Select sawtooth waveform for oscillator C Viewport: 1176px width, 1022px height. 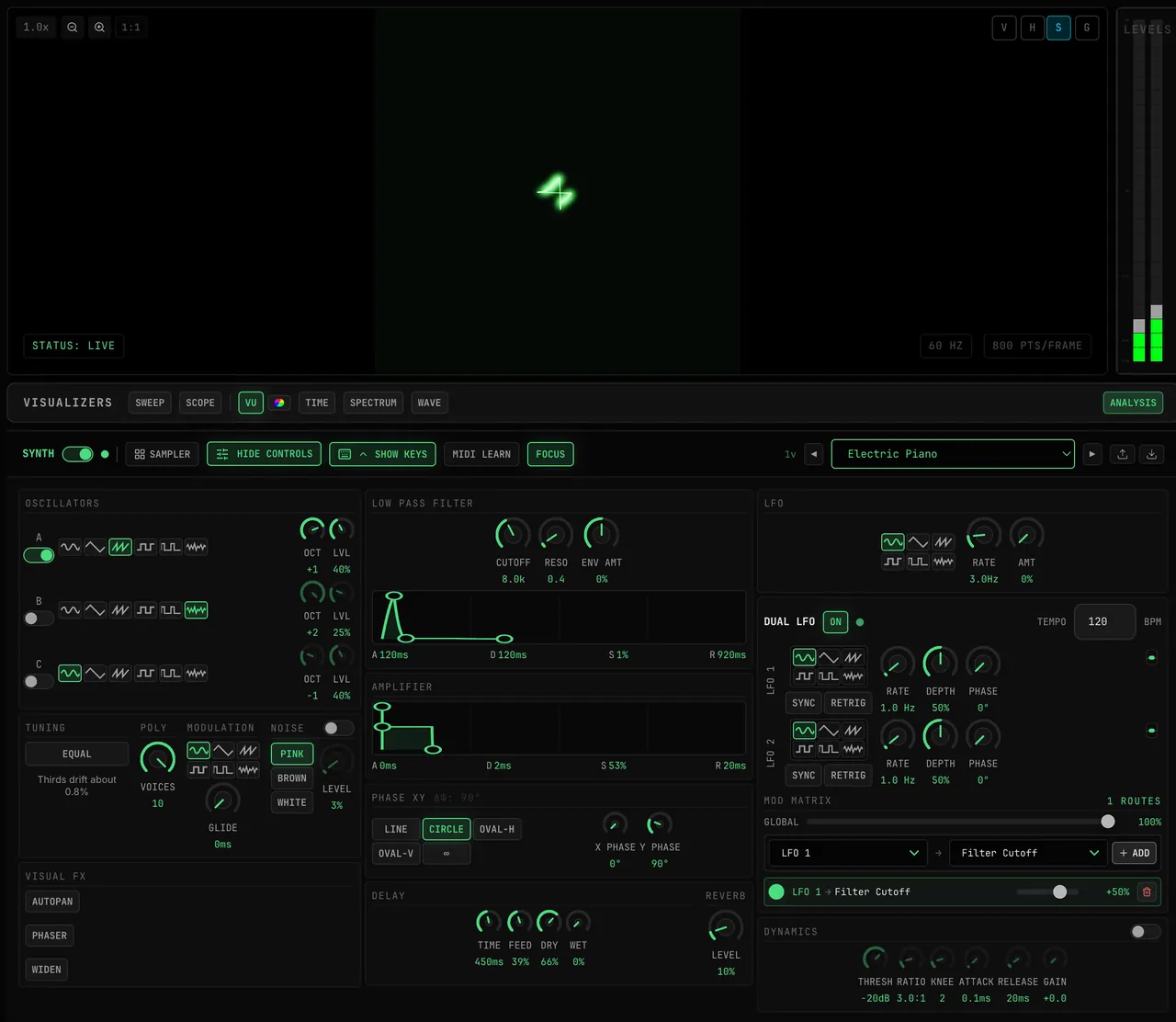coord(120,674)
